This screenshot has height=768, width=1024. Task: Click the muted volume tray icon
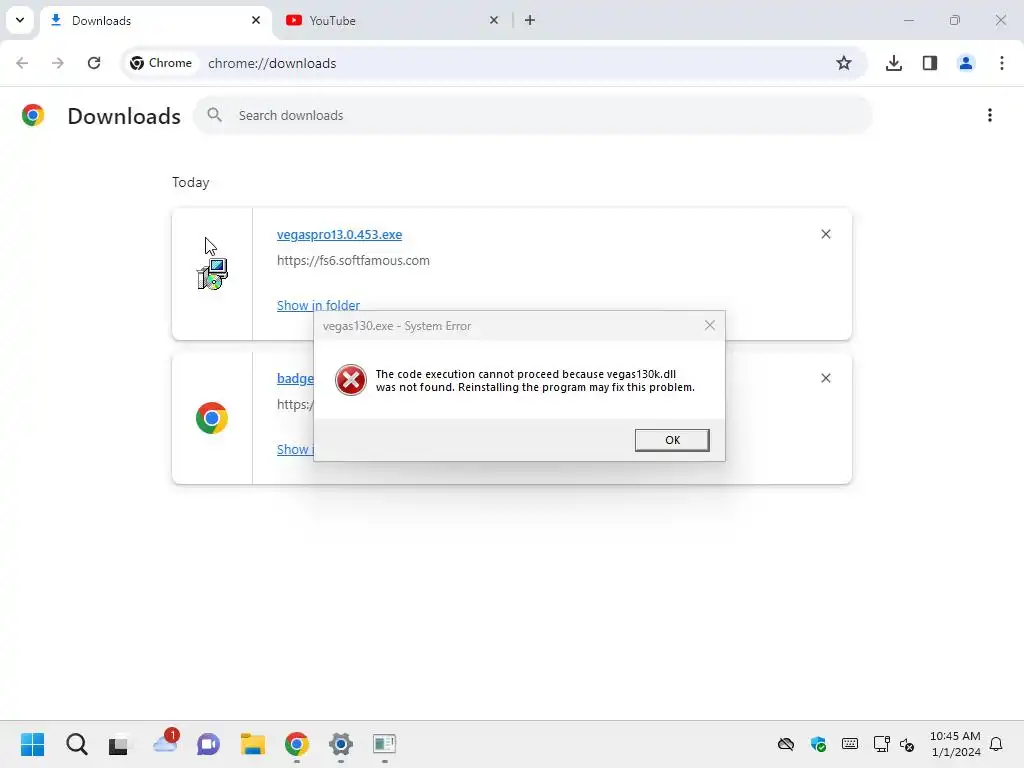(907, 744)
